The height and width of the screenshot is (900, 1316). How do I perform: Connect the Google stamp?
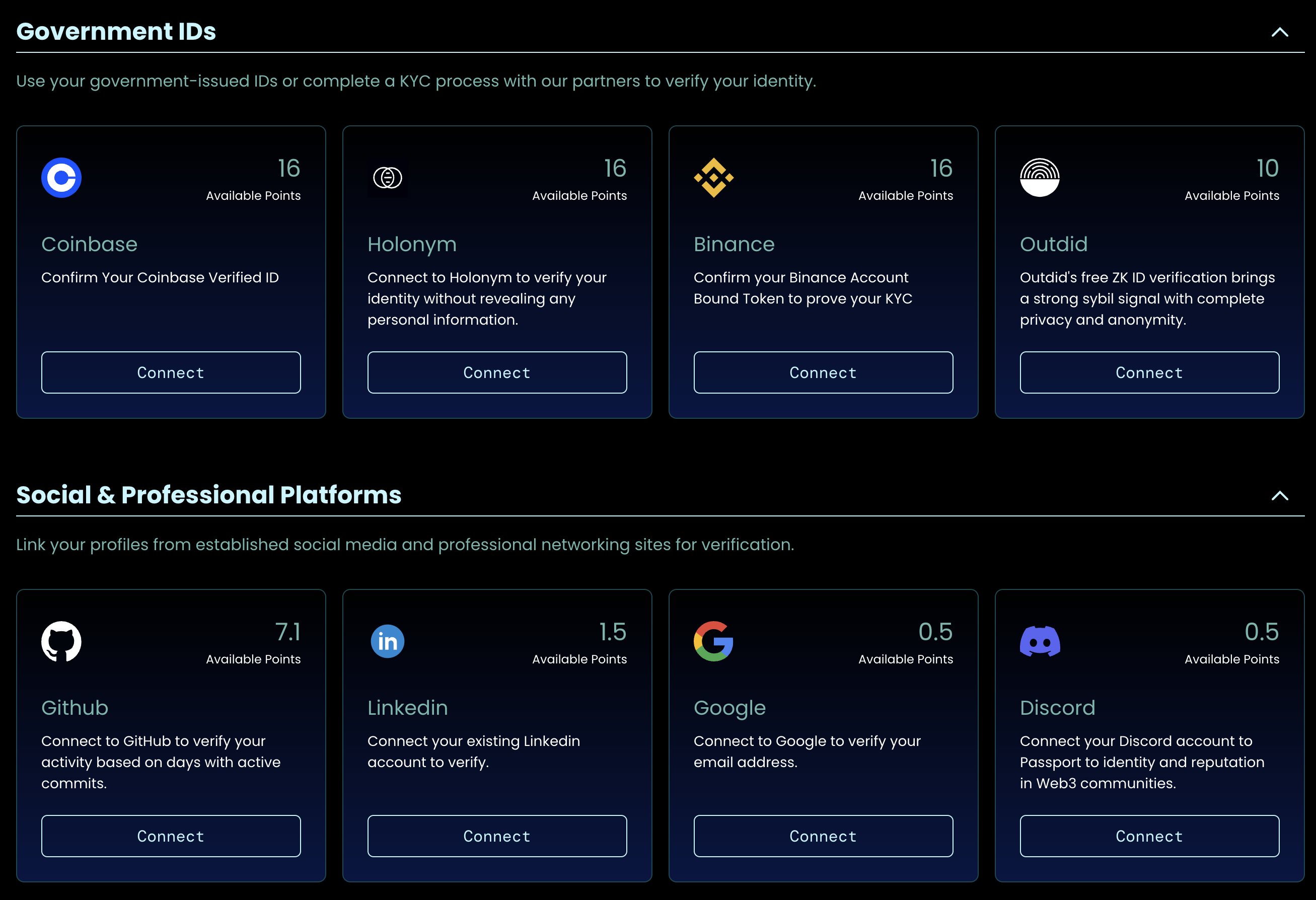pos(823,836)
